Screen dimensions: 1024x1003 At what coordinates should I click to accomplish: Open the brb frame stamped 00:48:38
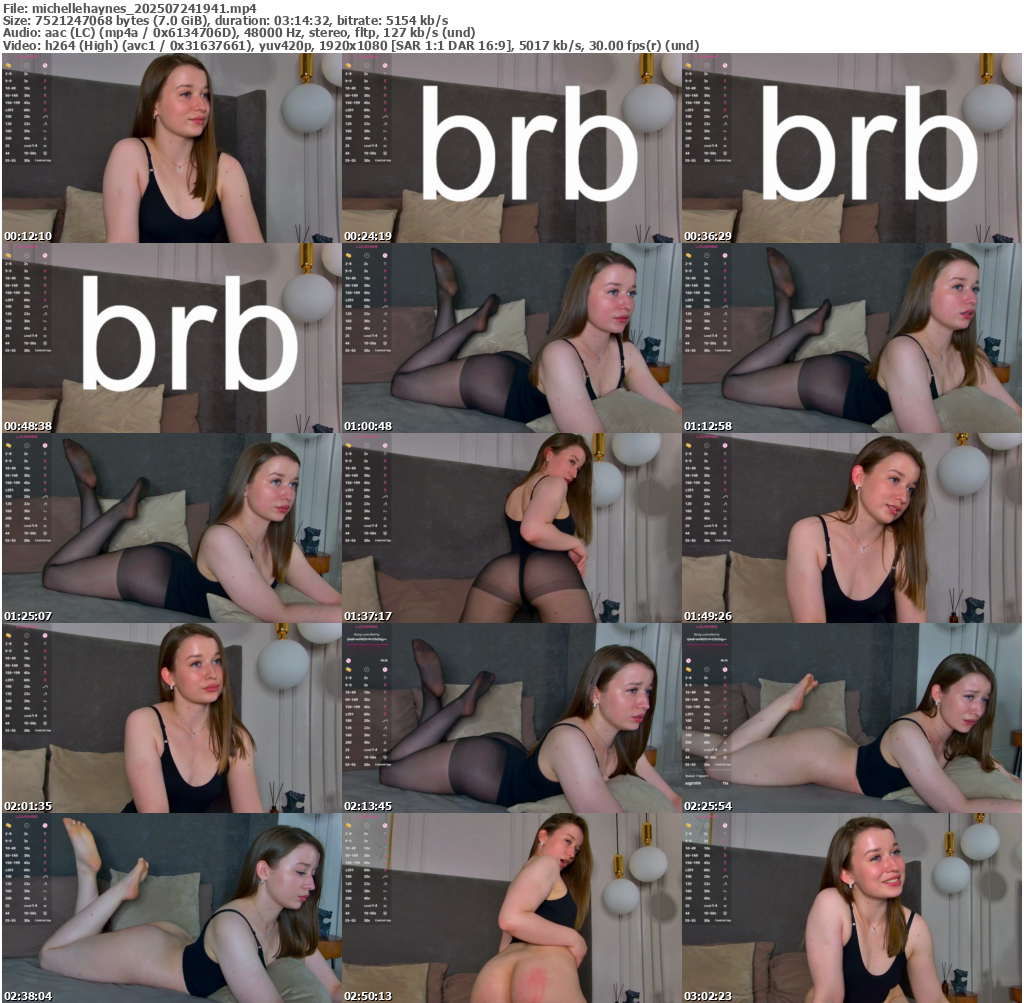171,338
